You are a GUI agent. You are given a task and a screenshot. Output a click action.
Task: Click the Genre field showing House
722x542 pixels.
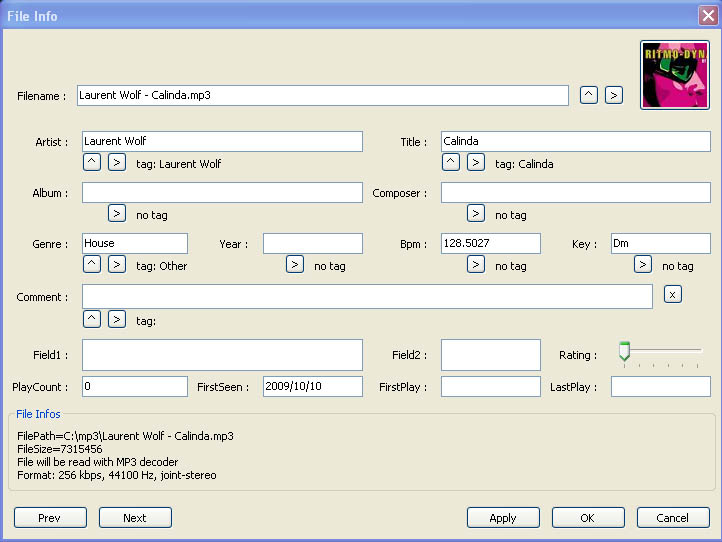[x=135, y=243]
